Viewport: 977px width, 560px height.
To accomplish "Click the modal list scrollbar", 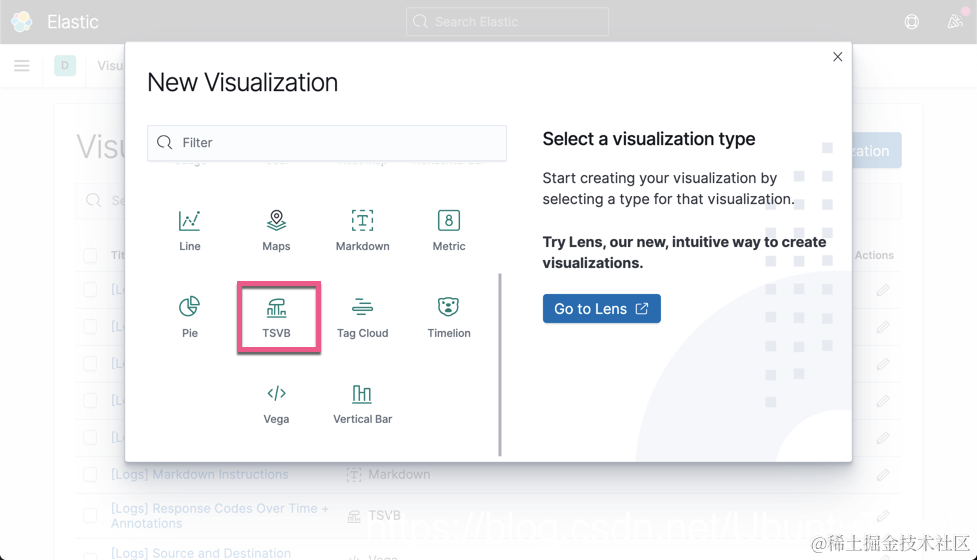I will click(500, 364).
